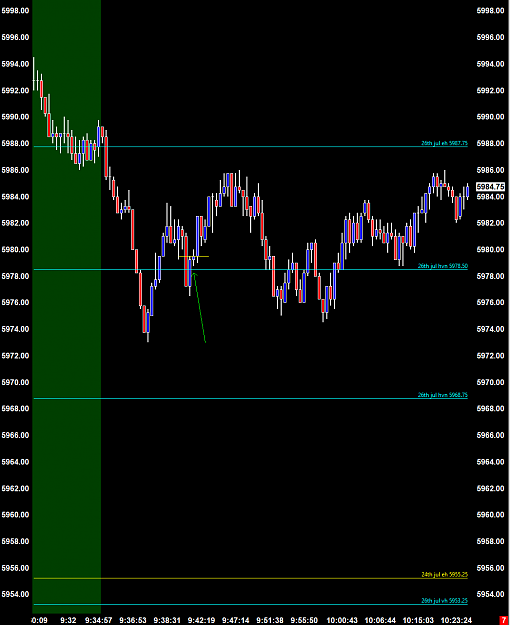Image resolution: width=510 pixels, height=625 pixels.
Task: Click 5974.00 on the left-hand price scale
Action: click(x=16, y=329)
